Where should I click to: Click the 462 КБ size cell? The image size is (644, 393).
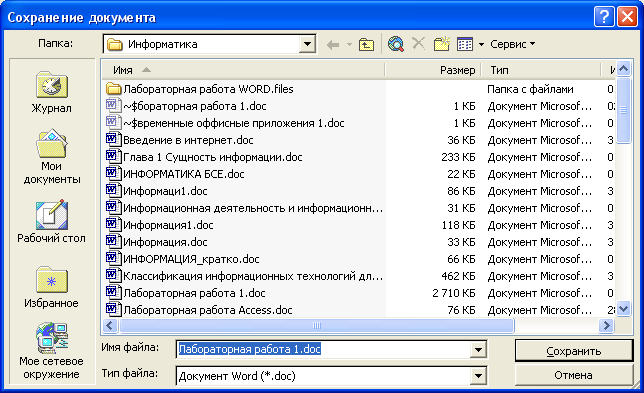tap(458, 276)
